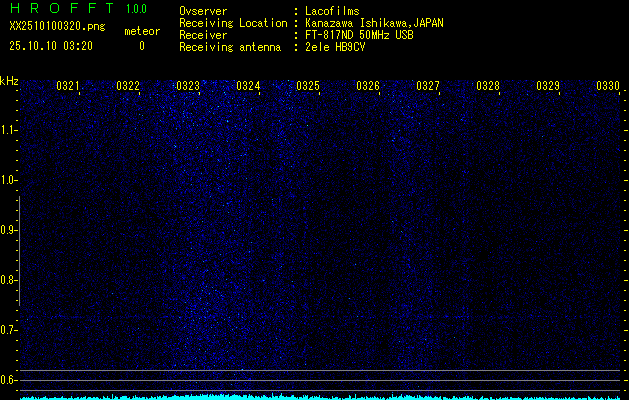
Task: Select the 0323 time marker
Action: pyautogui.click(x=188, y=86)
